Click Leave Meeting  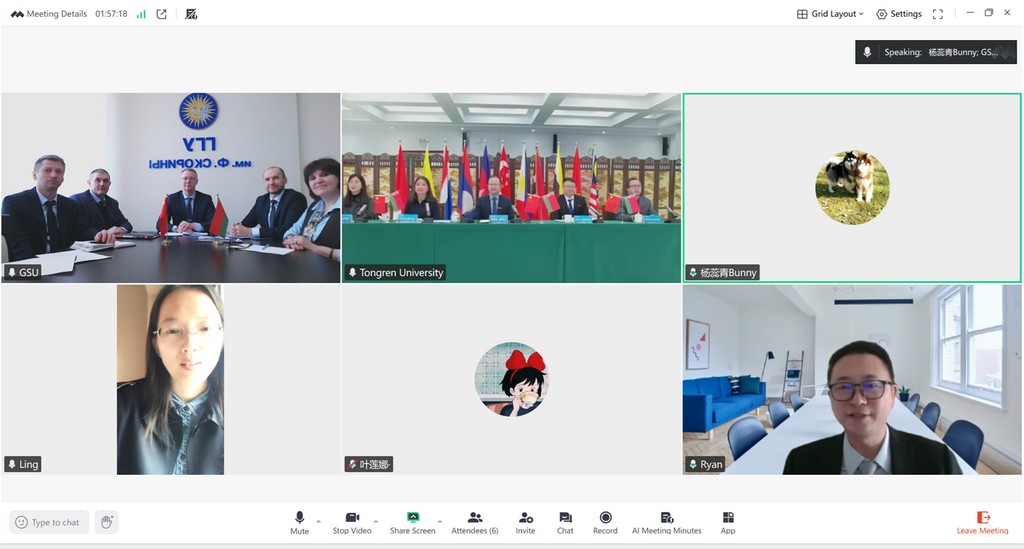point(982,522)
